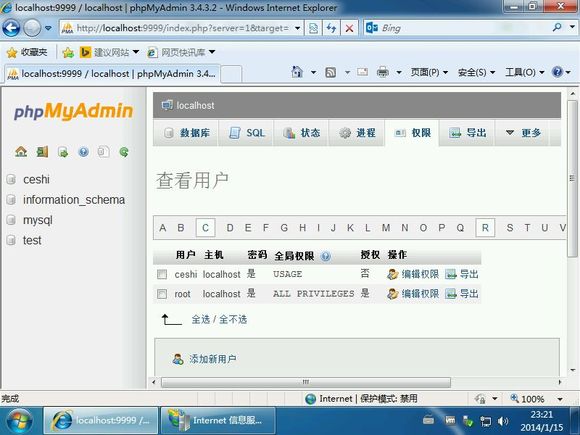Open the search provider dropdown
Screen dimensions: 580x435
pyautogui.click(x=572, y=27)
